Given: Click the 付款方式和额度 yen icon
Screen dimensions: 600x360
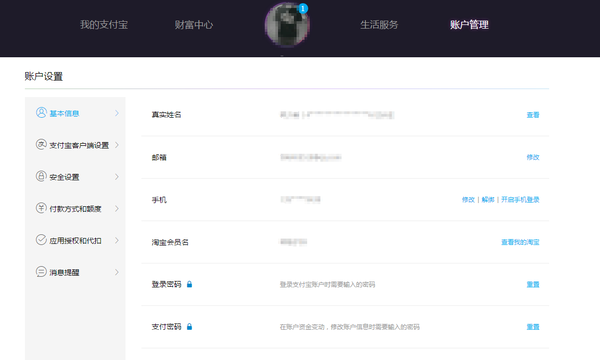Looking at the screenshot, I should 41,208.
